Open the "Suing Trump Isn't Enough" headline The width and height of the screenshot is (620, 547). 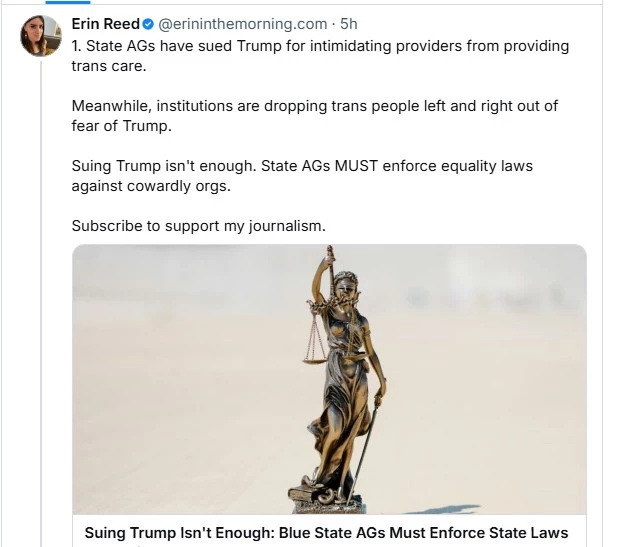pos(326,533)
